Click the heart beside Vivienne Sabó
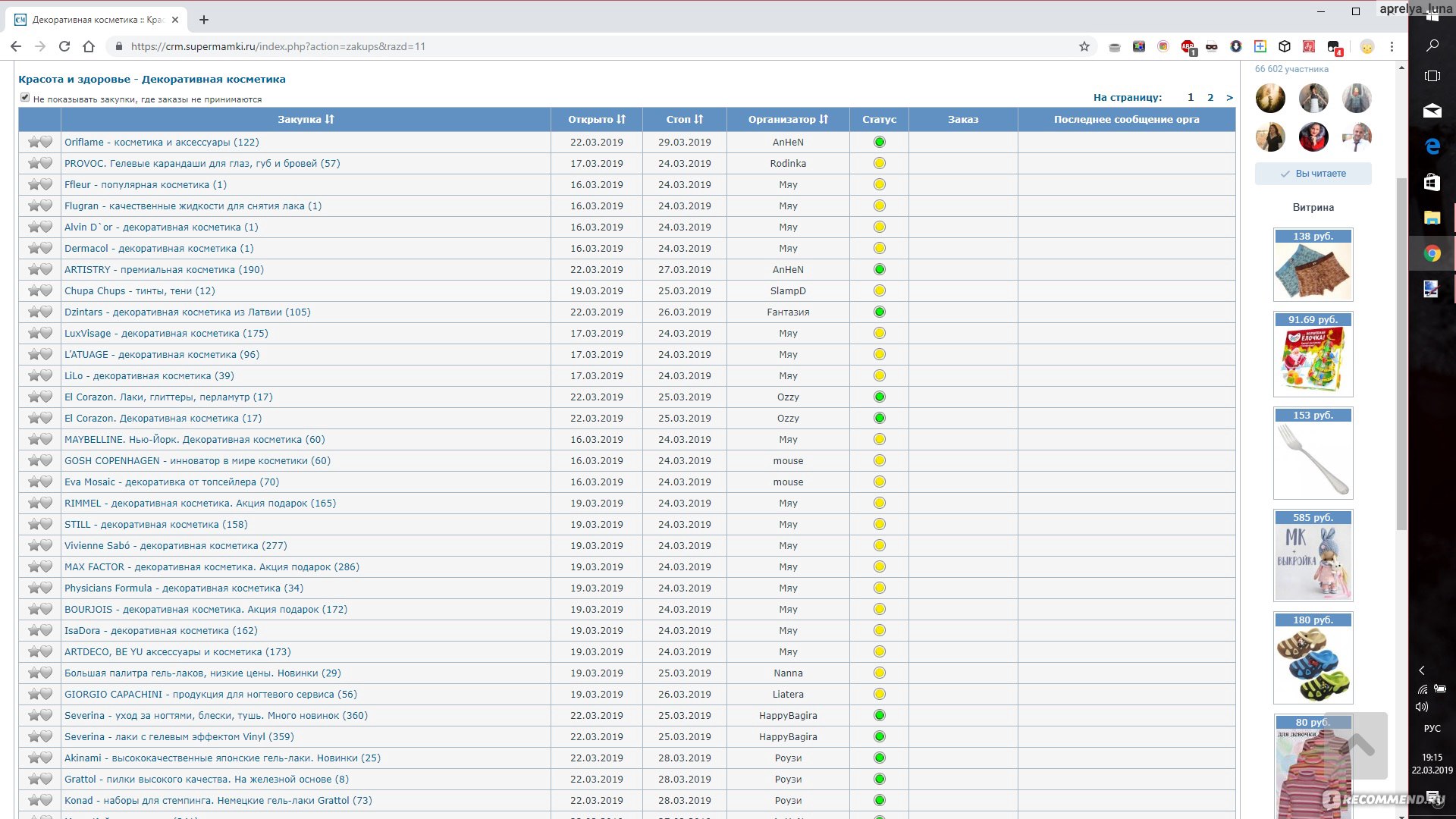This screenshot has height=819, width=1456. pyautogui.click(x=46, y=545)
